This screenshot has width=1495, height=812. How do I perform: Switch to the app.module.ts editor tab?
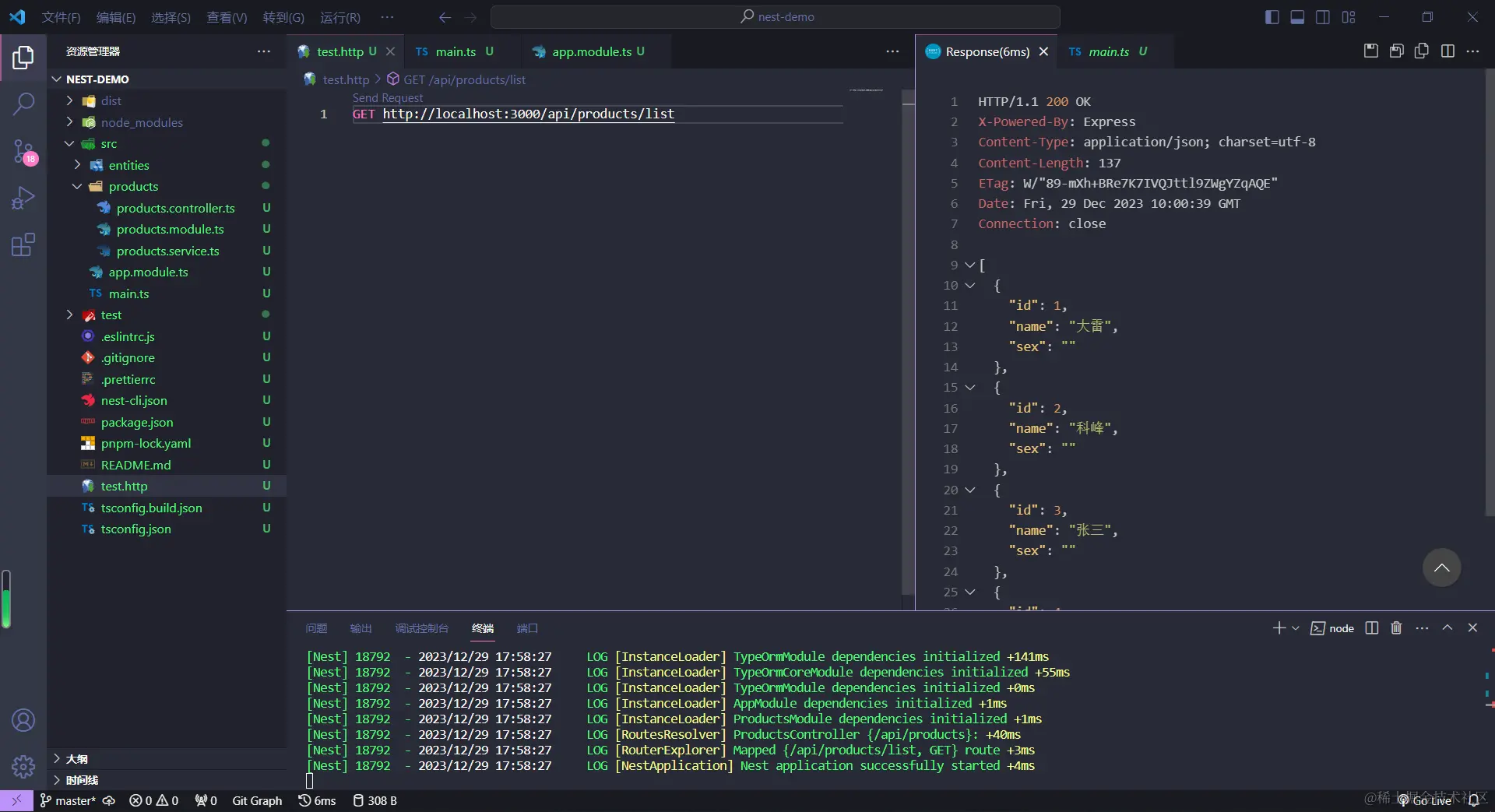[591, 52]
